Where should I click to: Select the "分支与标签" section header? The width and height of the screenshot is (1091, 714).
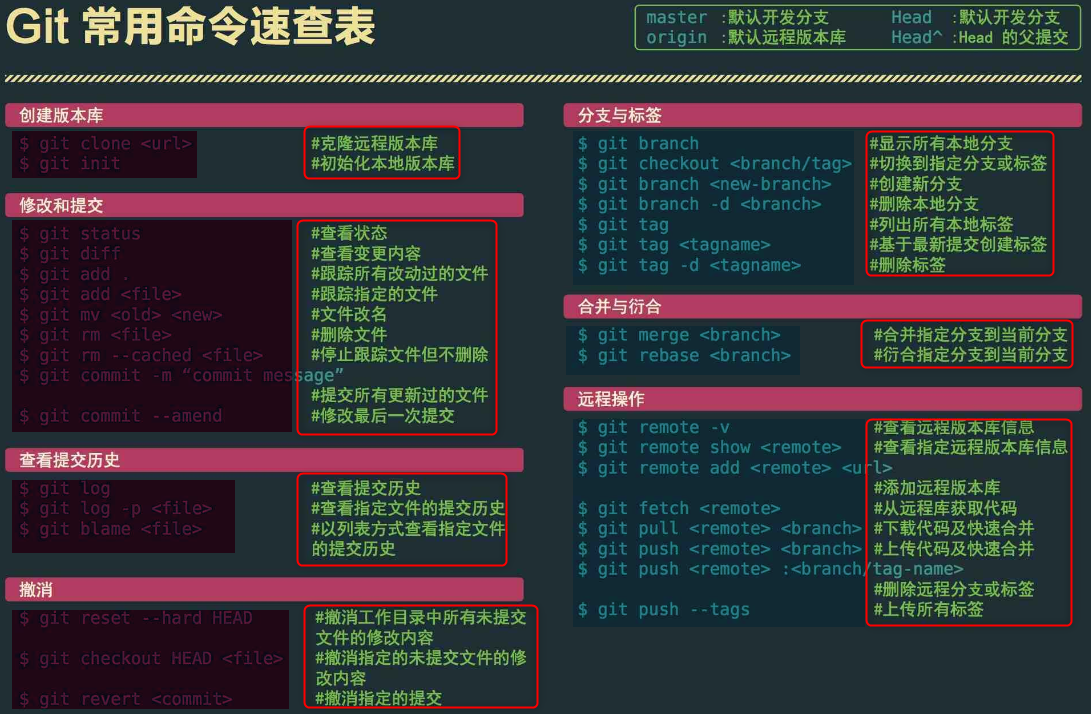pyautogui.click(x=822, y=116)
